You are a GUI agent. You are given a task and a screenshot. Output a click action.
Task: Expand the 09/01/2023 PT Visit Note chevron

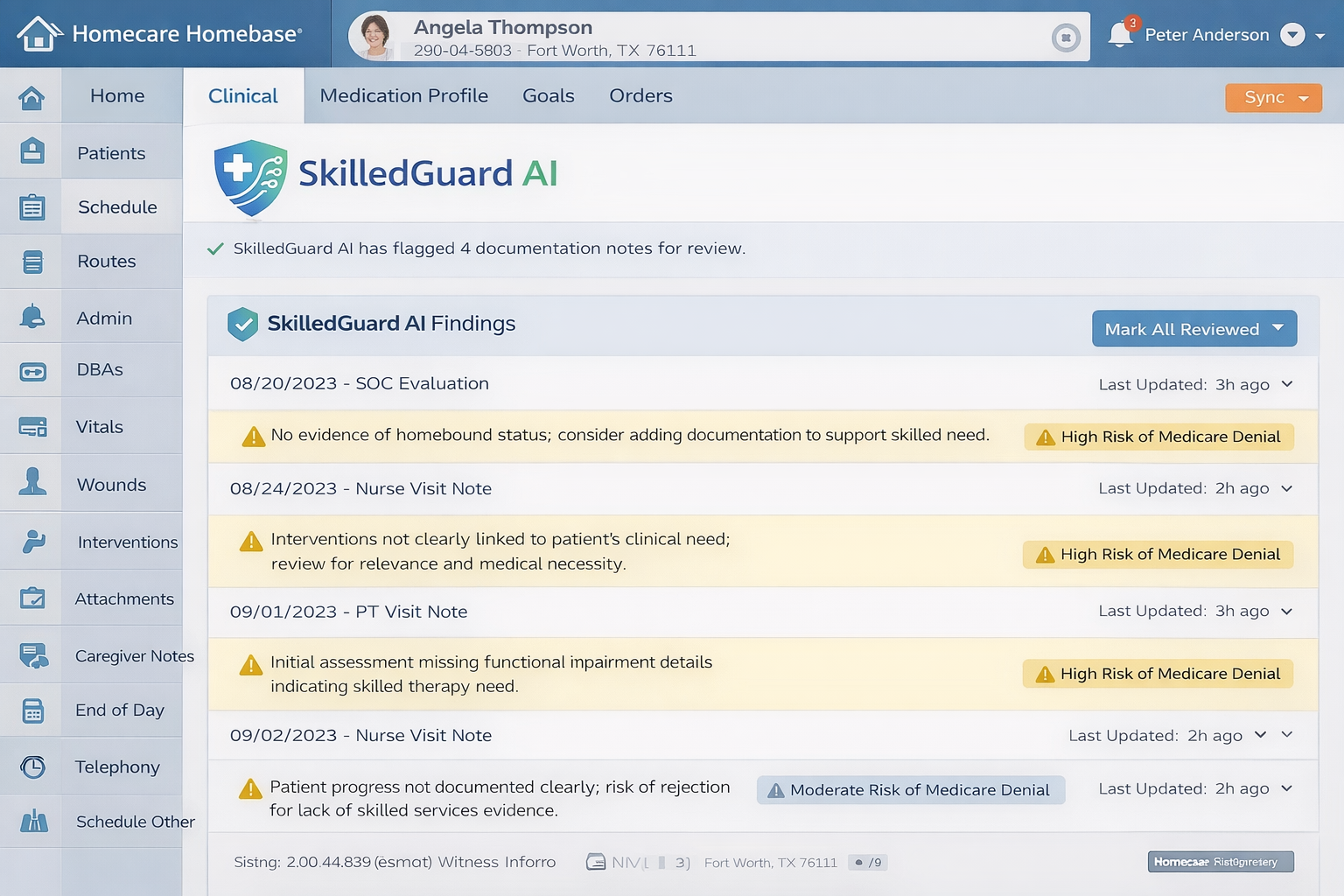[x=1287, y=611]
